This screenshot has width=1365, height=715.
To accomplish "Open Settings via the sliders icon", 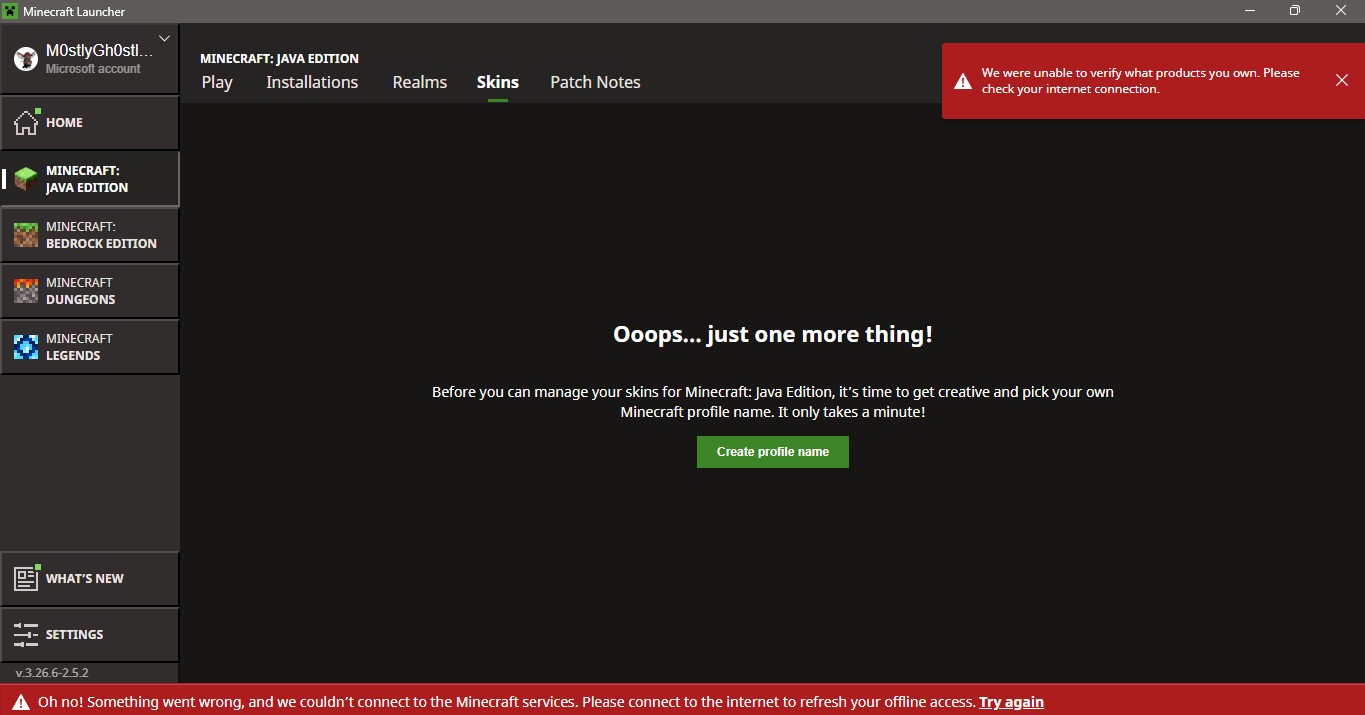I will [x=26, y=634].
